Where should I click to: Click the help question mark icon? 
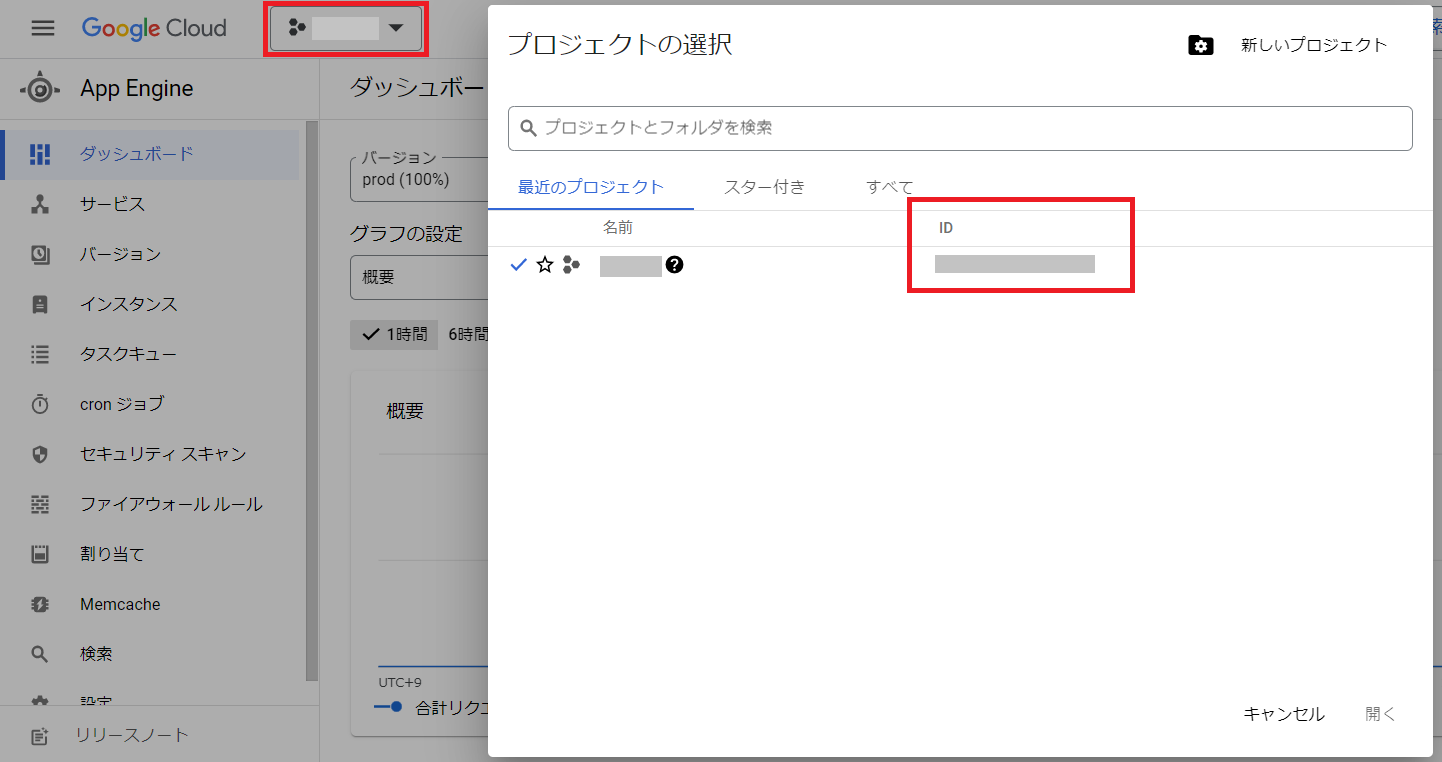pos(675,265)
